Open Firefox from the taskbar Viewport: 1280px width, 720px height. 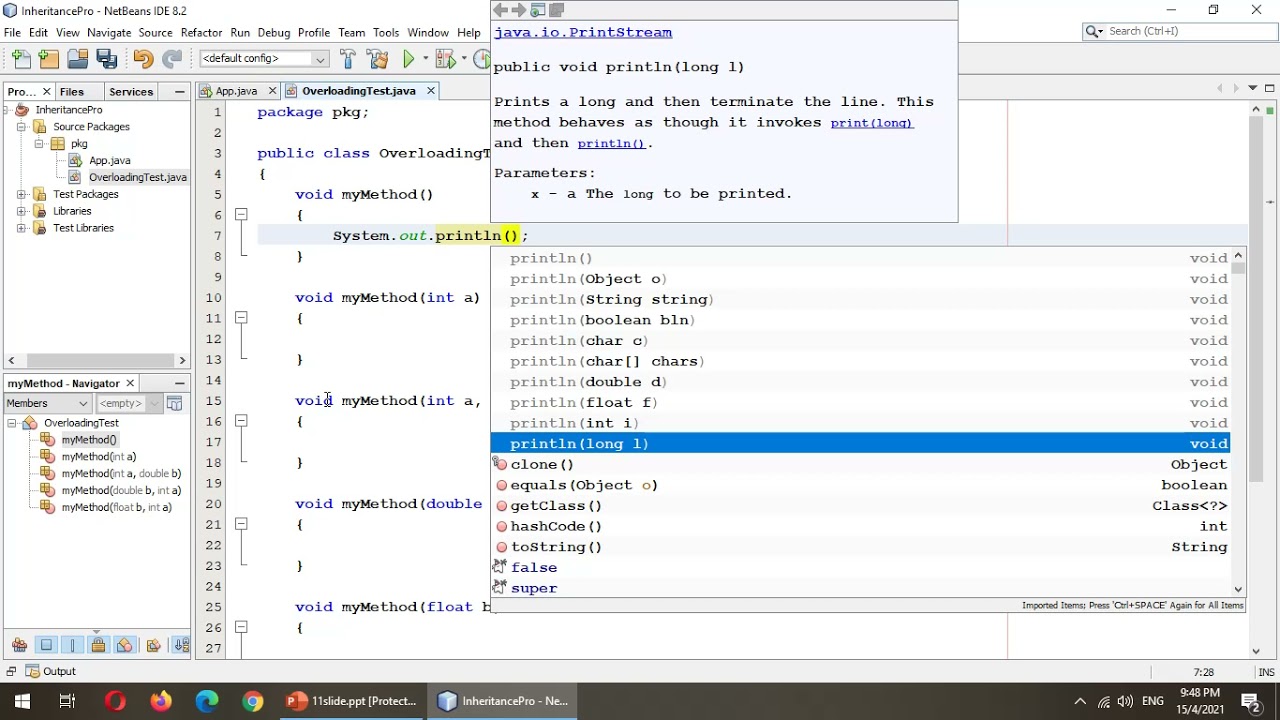160,701
